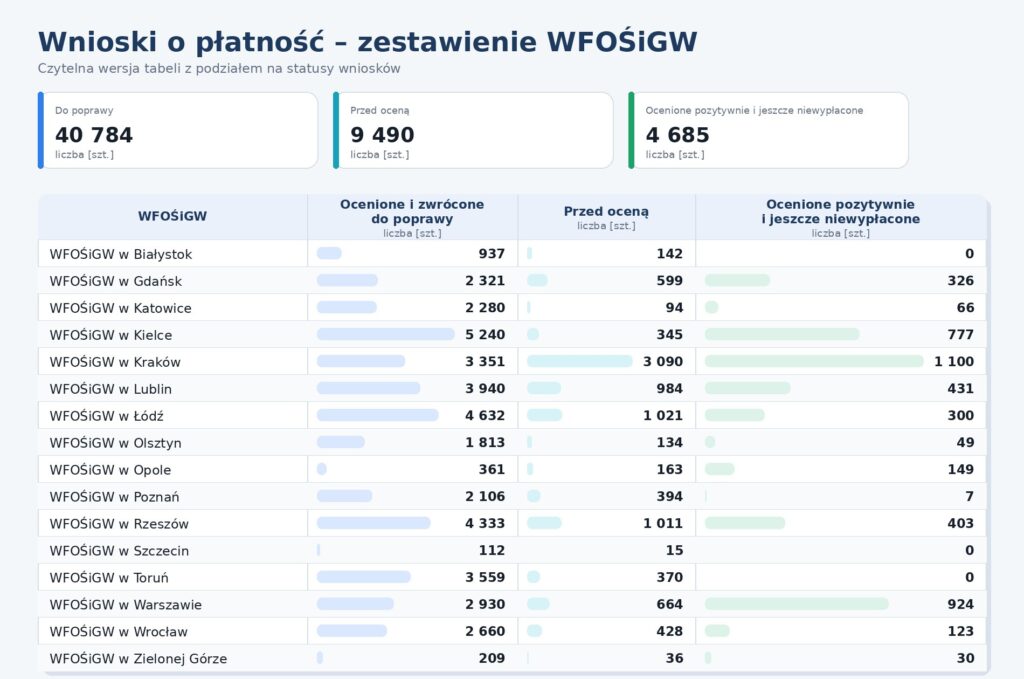Click value 1 011 in Rzeszów row

[x=663, y=523]
